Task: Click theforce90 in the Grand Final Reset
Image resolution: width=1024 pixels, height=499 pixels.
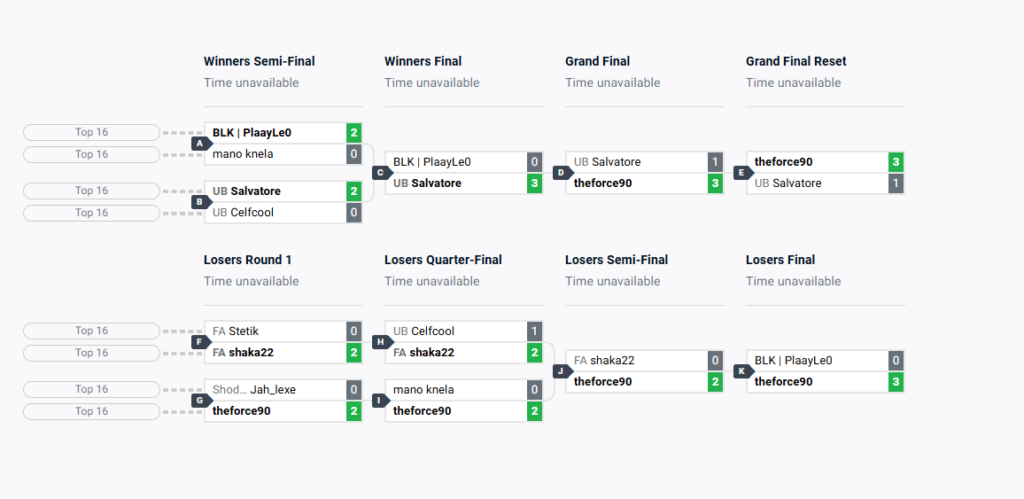Action: coord(783,162)
